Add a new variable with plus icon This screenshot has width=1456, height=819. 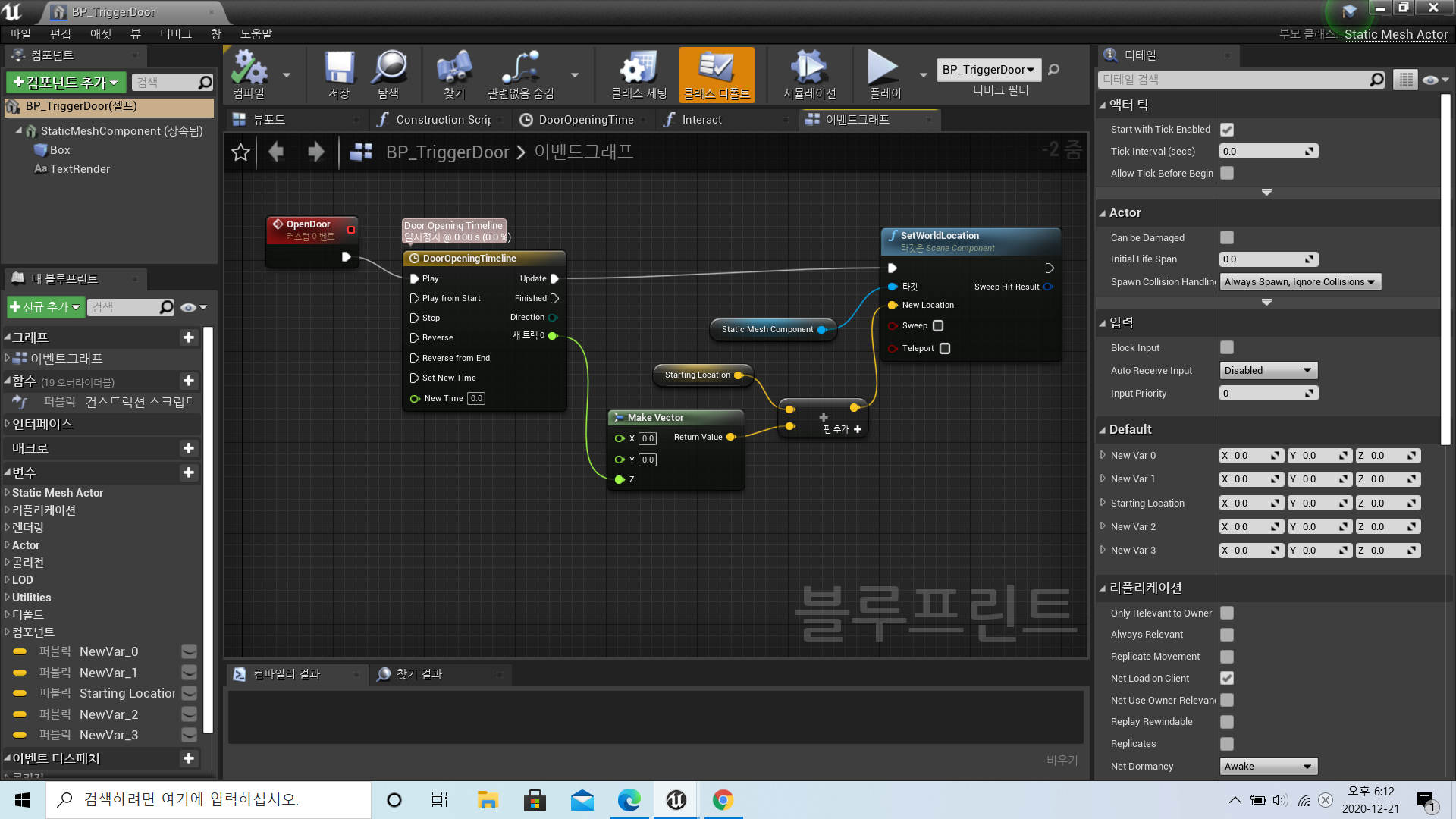click(x=189, y=472)
